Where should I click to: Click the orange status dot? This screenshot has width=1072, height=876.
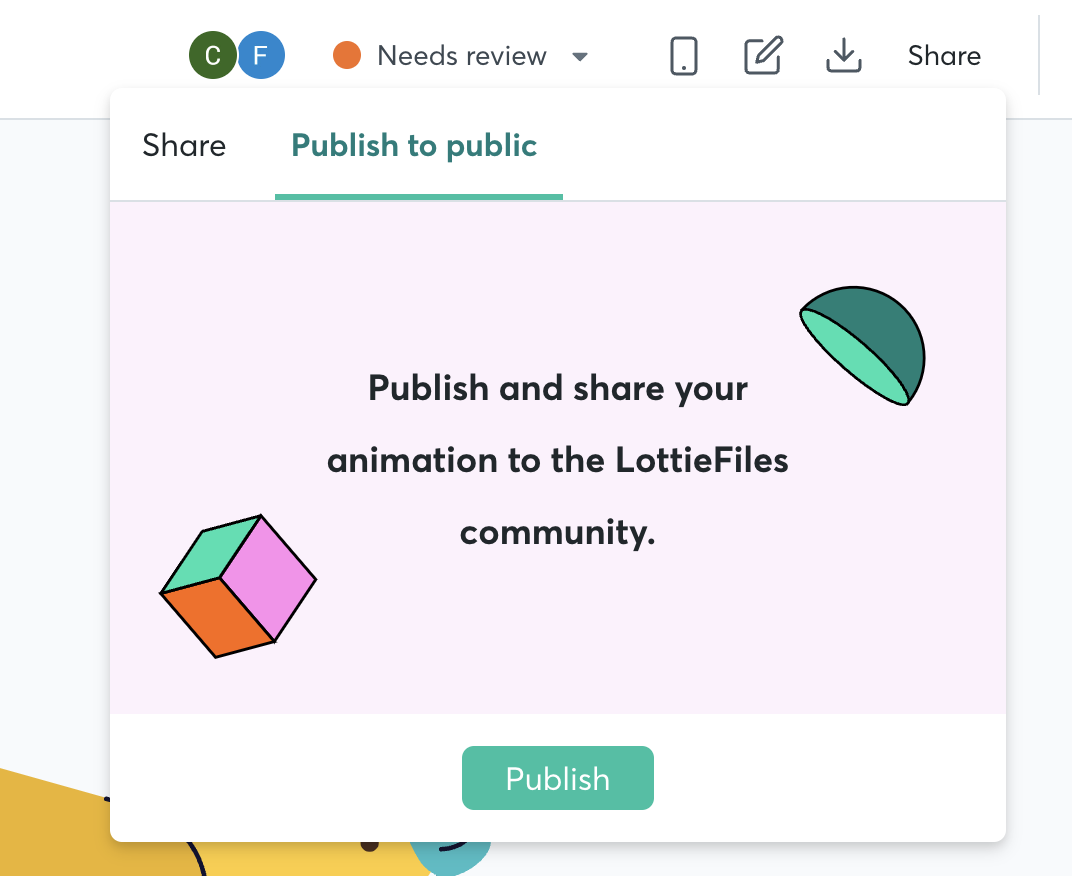click(x=347, y=55)
